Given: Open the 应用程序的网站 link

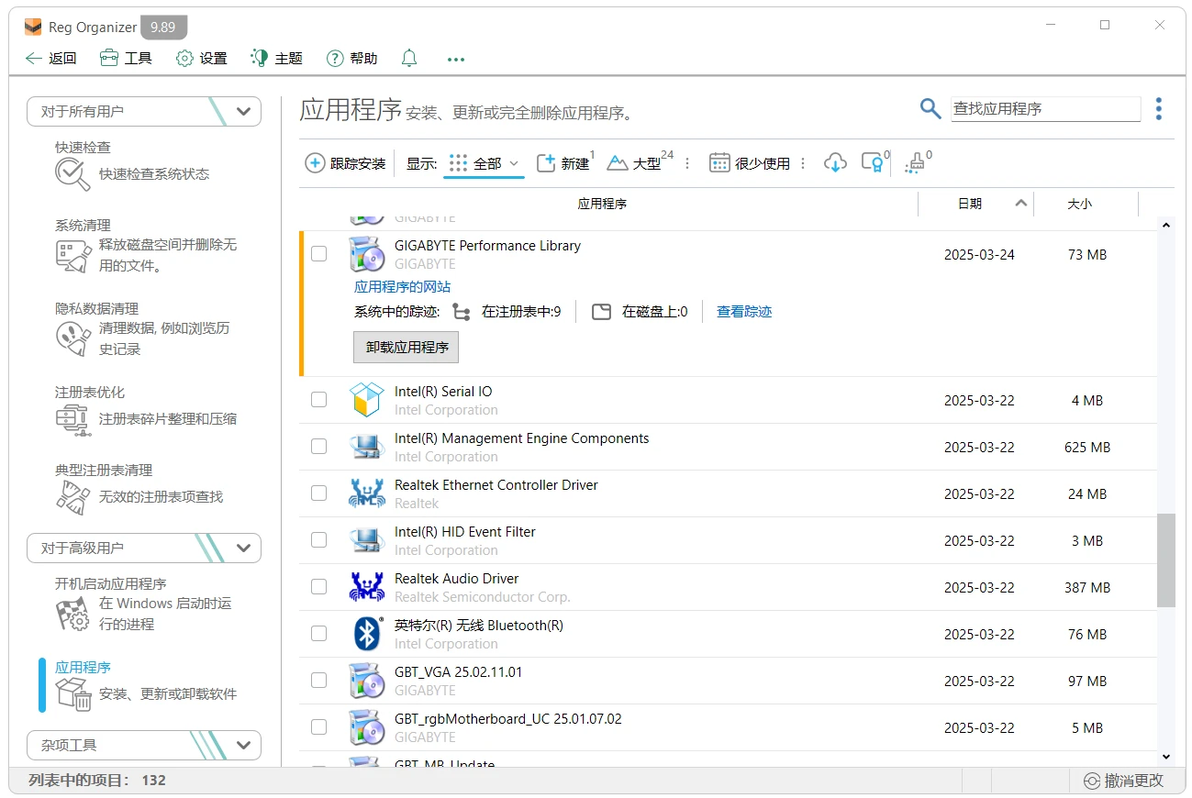Looking at the screenshot, I should click(x=402, y=287).
